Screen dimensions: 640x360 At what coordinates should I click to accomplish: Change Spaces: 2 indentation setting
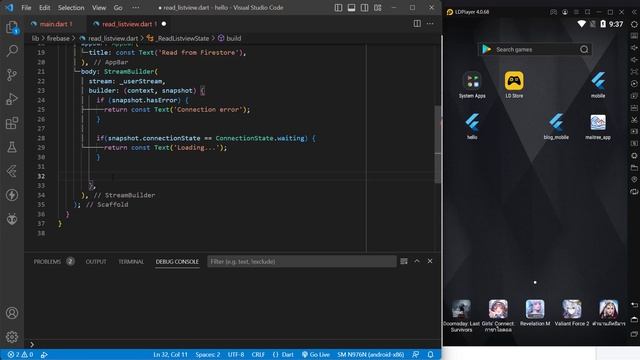pyautogui.click(x=208, y=355)
